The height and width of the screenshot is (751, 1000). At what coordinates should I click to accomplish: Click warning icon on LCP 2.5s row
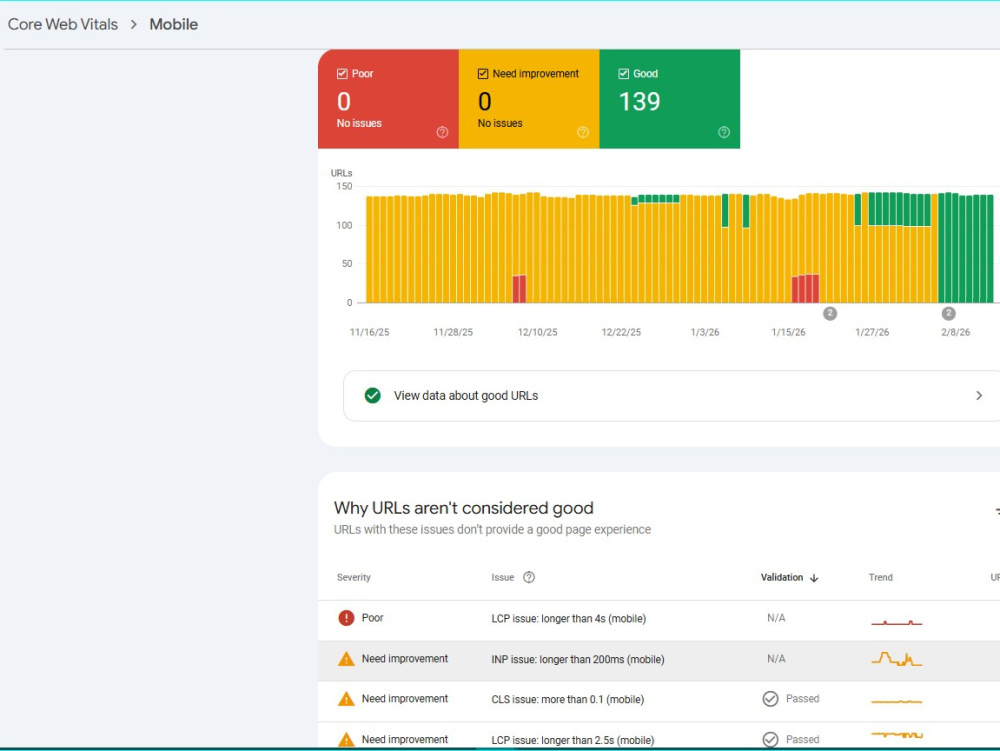pyautogui.click(x=346, y=740)
